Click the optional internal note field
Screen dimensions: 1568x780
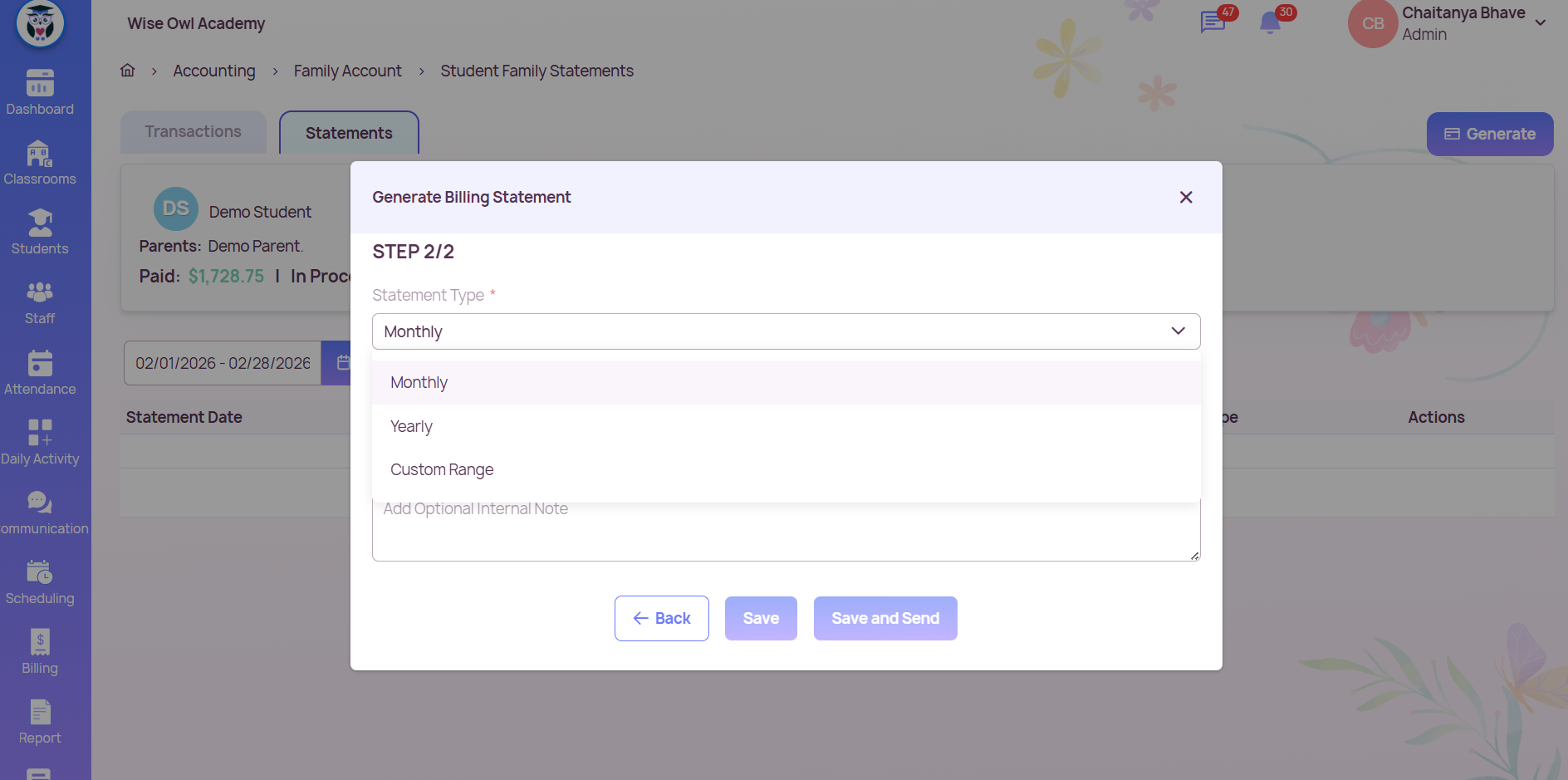[x=786, y=532]
